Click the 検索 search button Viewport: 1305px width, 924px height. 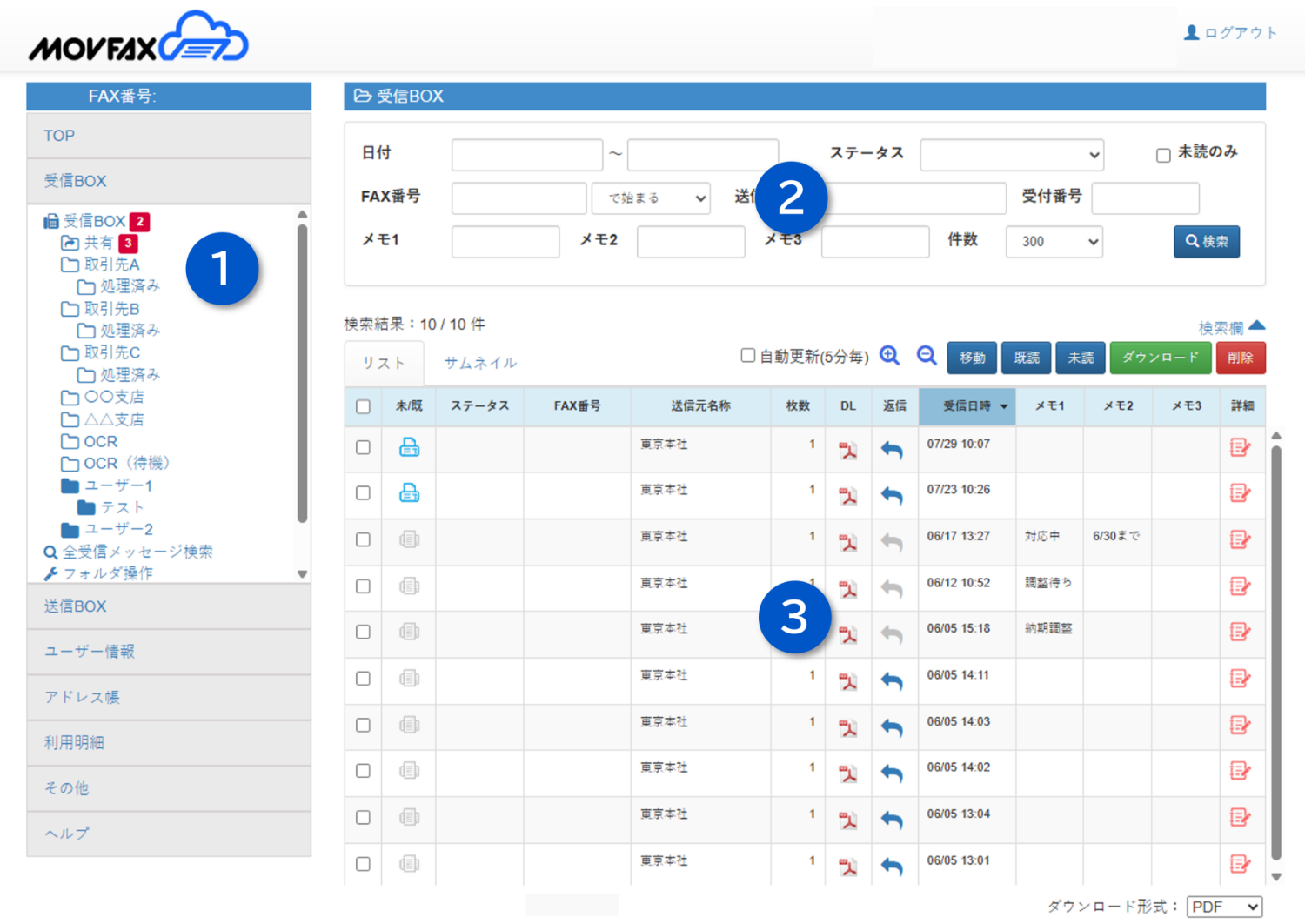(1207, 242)
